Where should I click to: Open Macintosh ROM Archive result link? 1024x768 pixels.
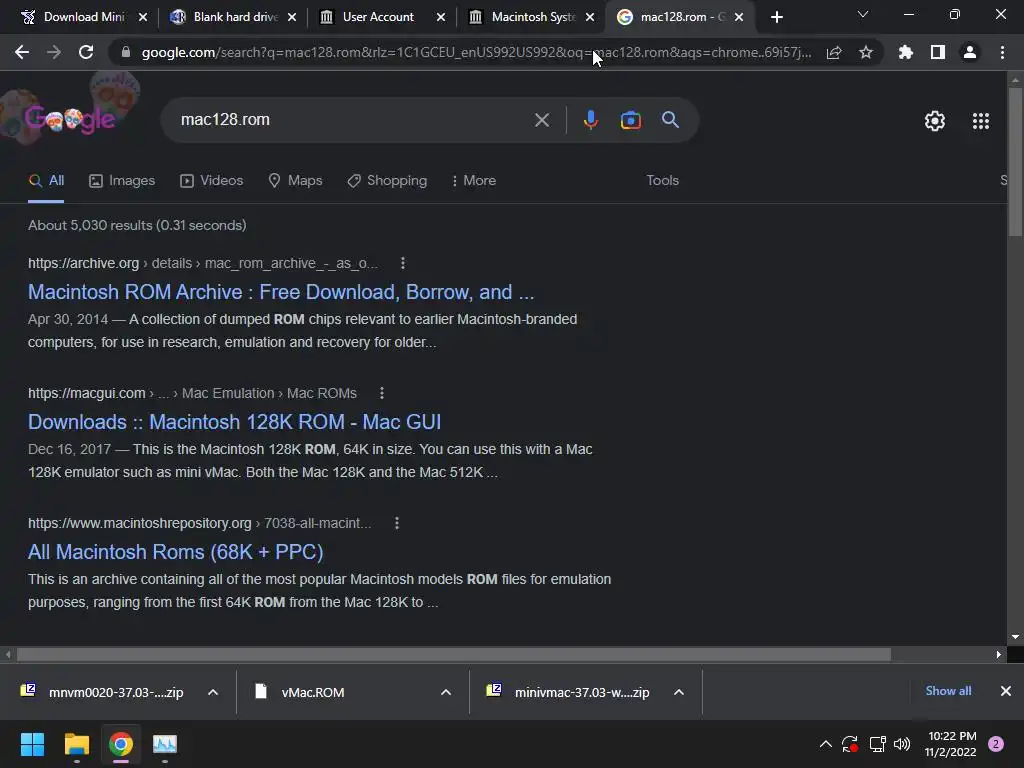tap(281, 292)
